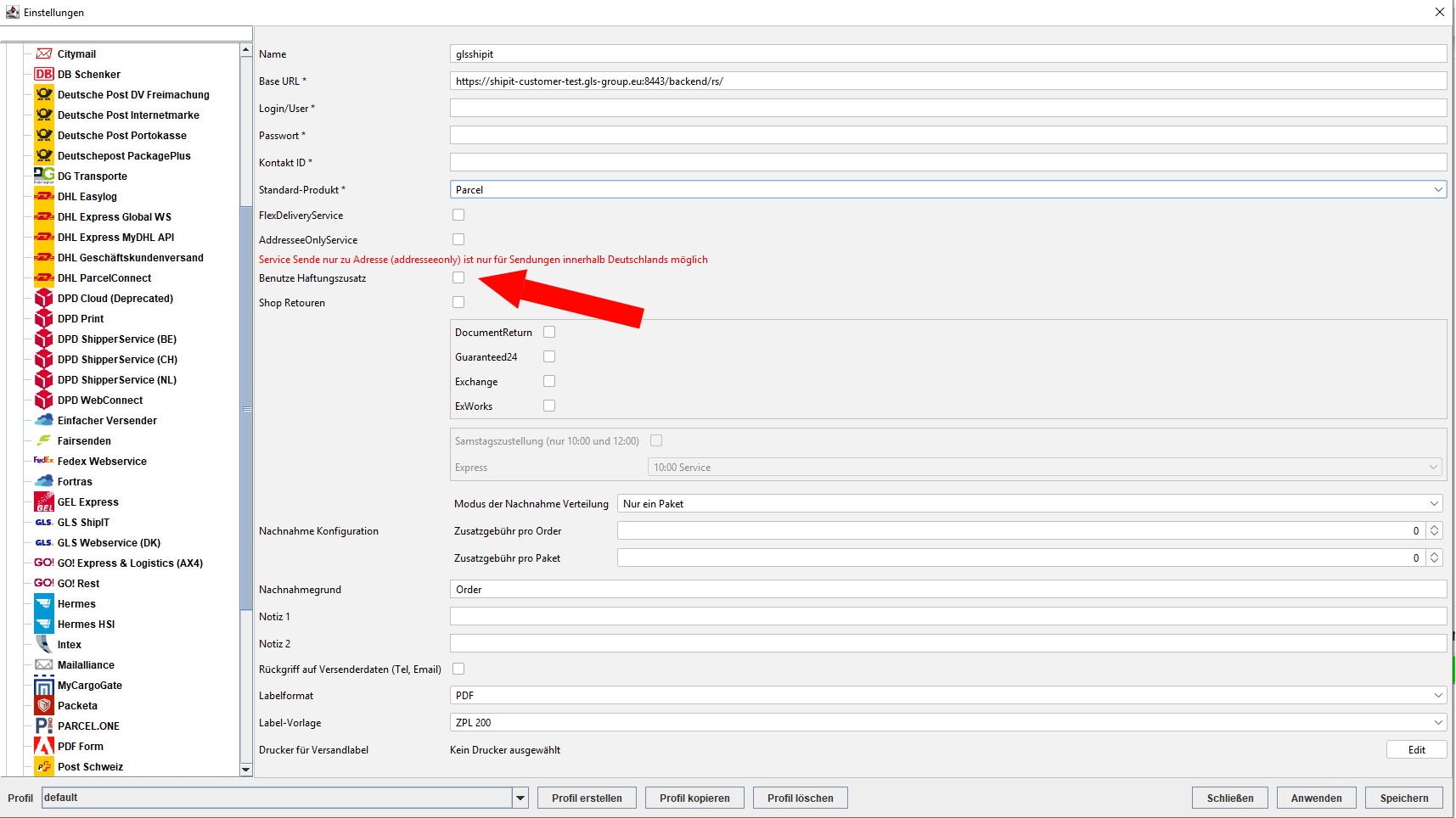Toggle the ExWorks checkbox

point(549,406)
